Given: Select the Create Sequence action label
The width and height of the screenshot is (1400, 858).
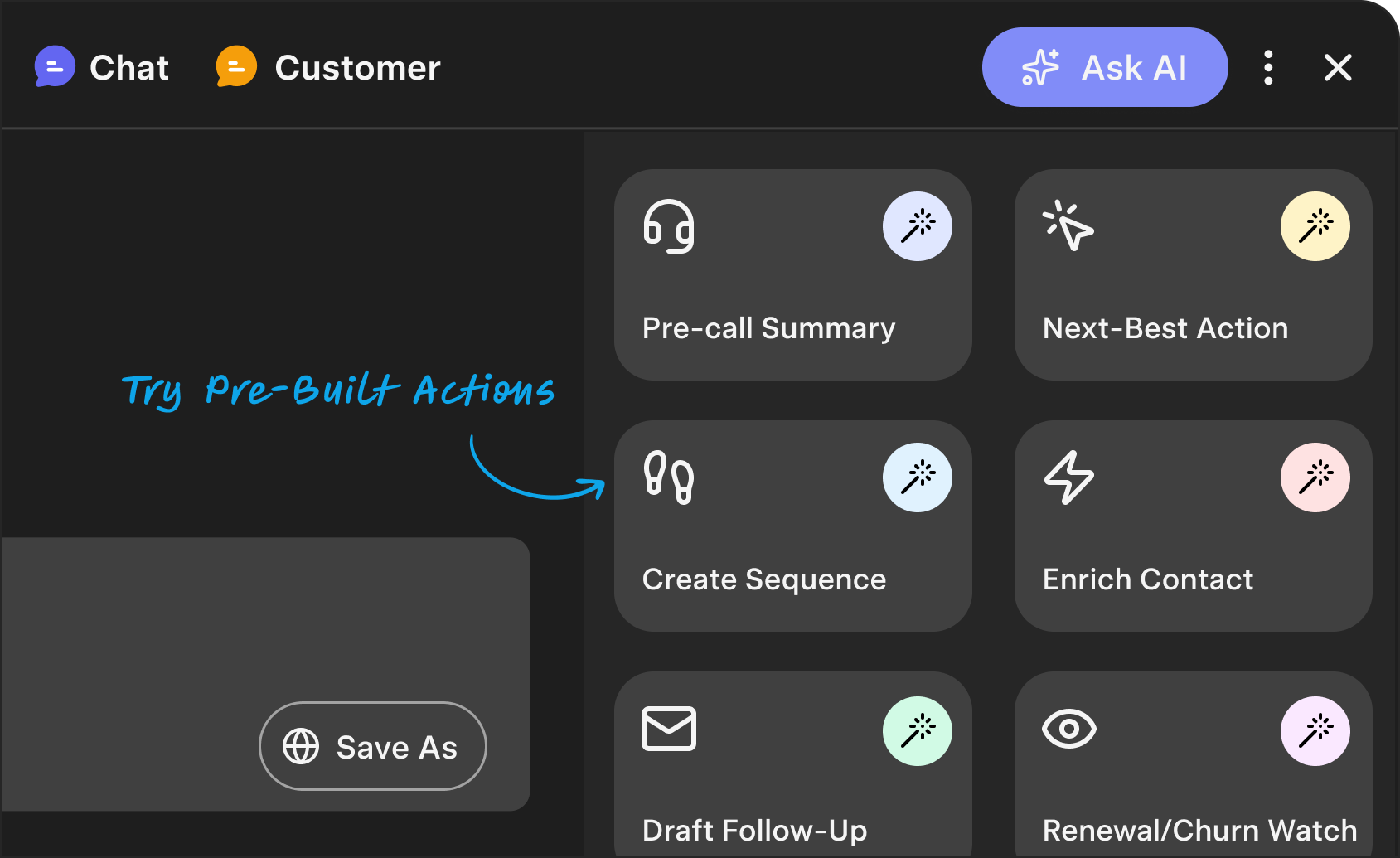Looking at the screenshot, I should [764, 579].
